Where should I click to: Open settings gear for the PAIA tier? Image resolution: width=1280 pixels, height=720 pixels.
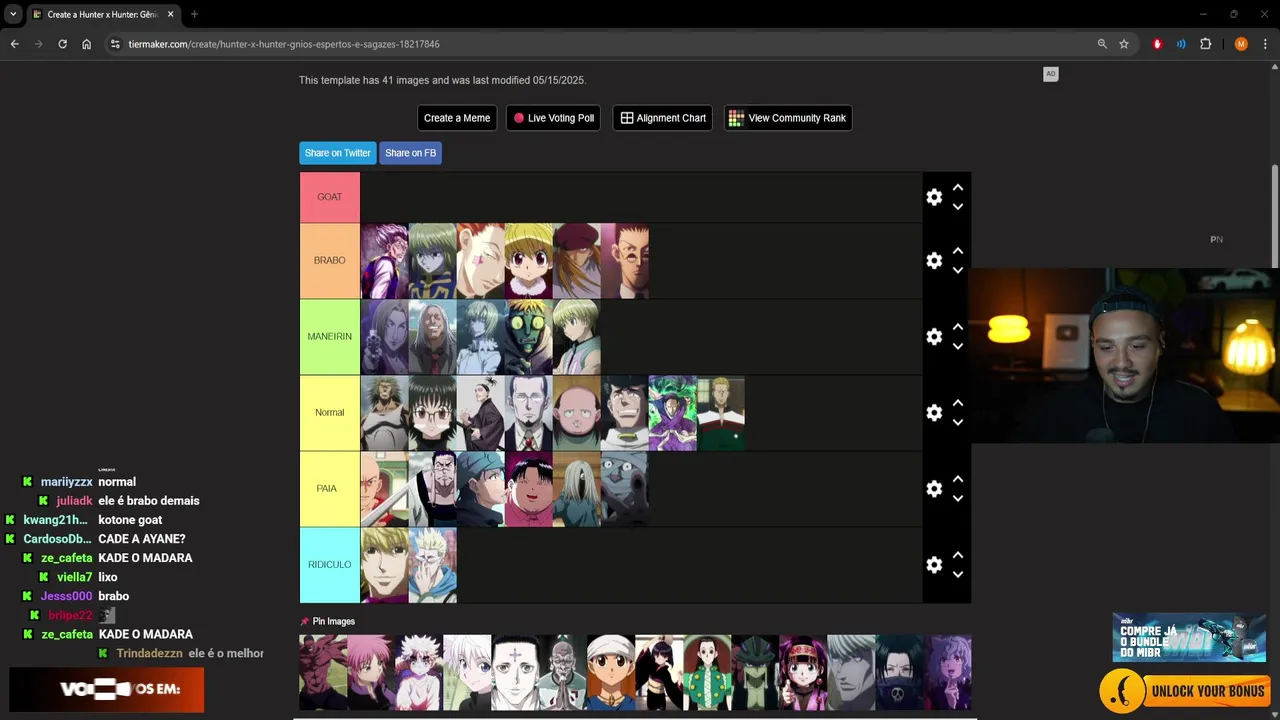click(934, 489)
